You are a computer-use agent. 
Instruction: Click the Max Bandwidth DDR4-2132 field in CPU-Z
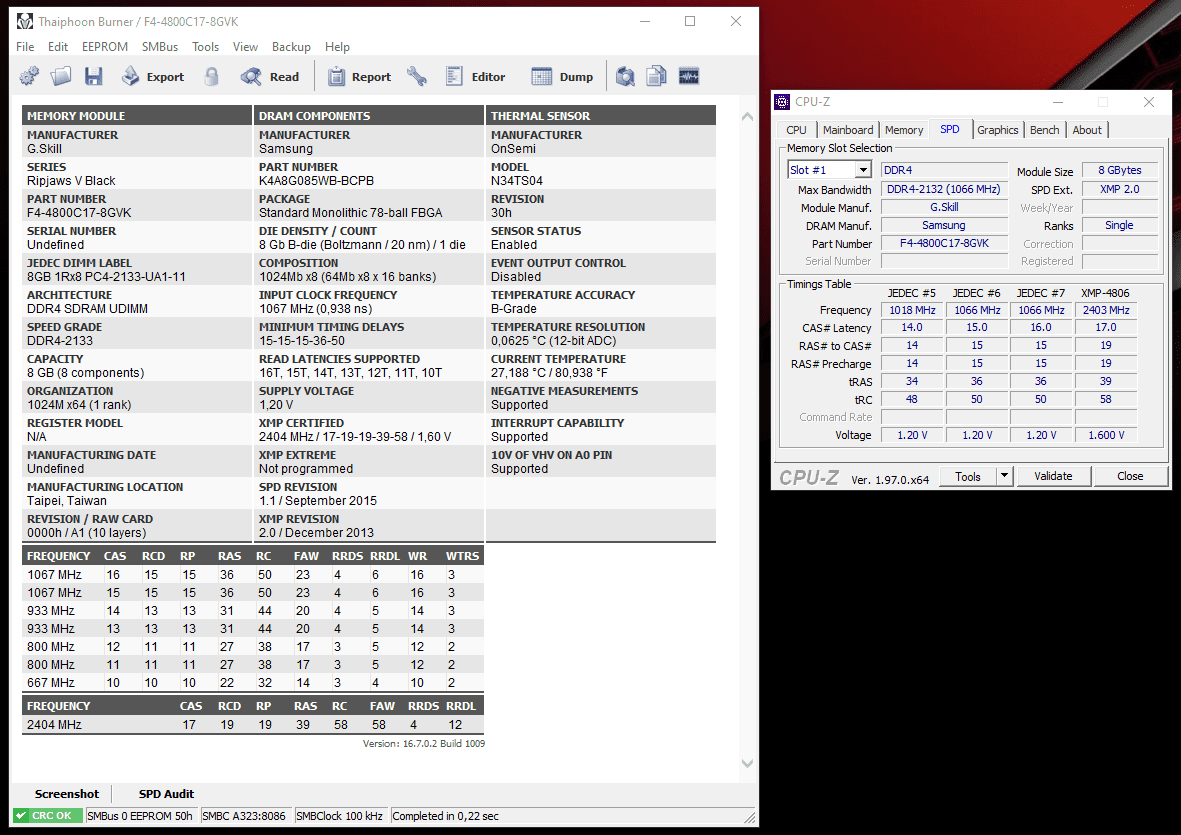944,190
